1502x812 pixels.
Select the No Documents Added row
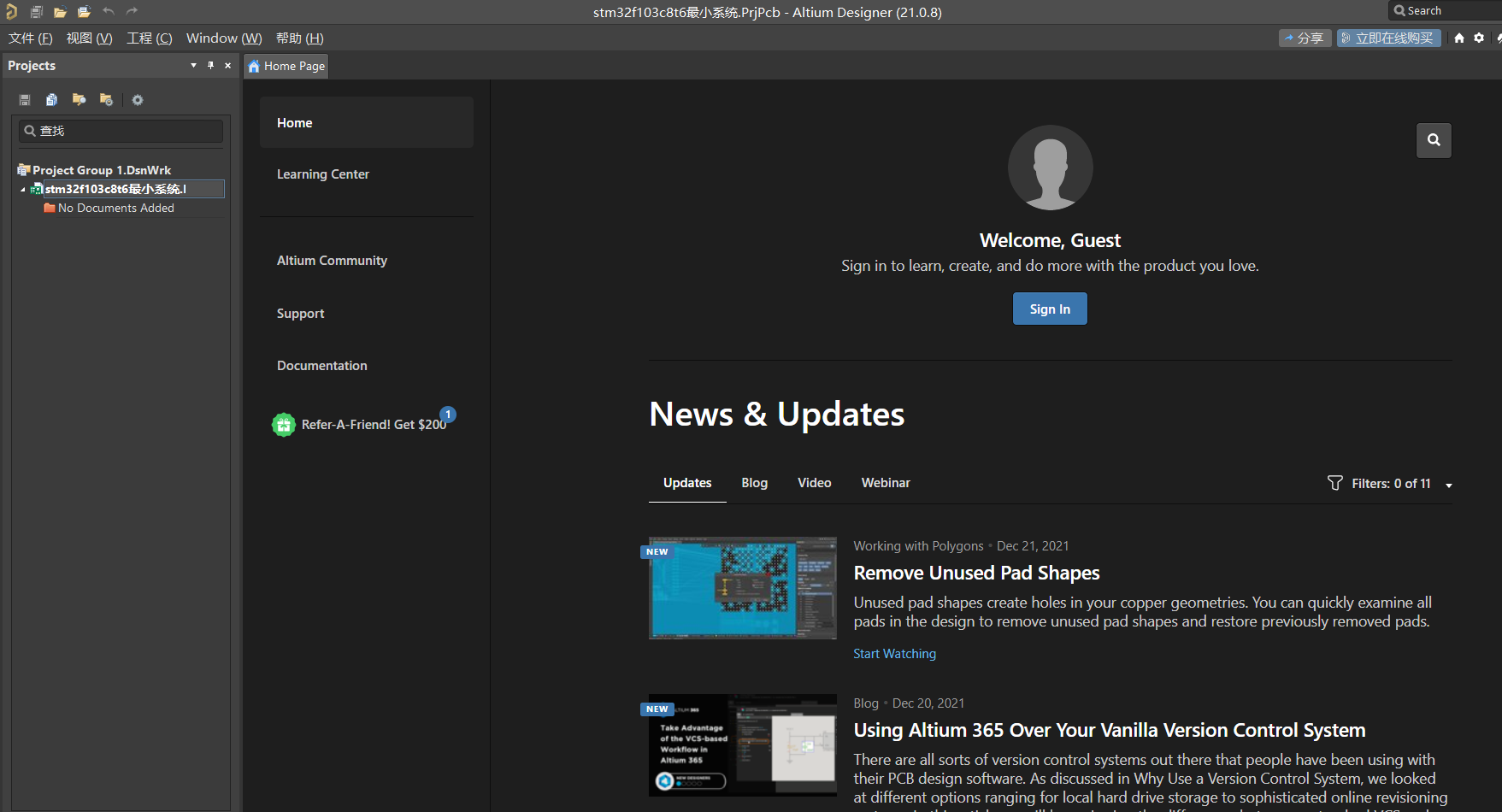tap(115, 208)
